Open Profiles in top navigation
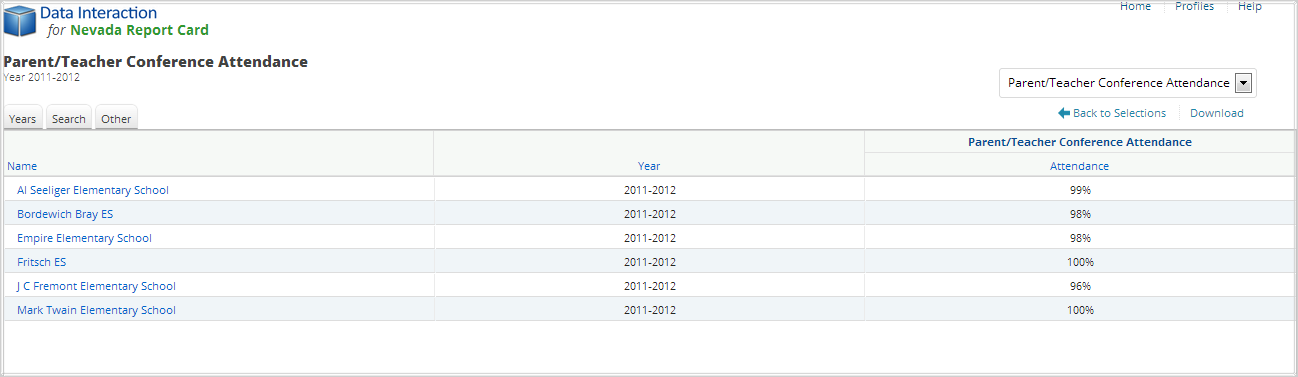 pos(1194,6)
